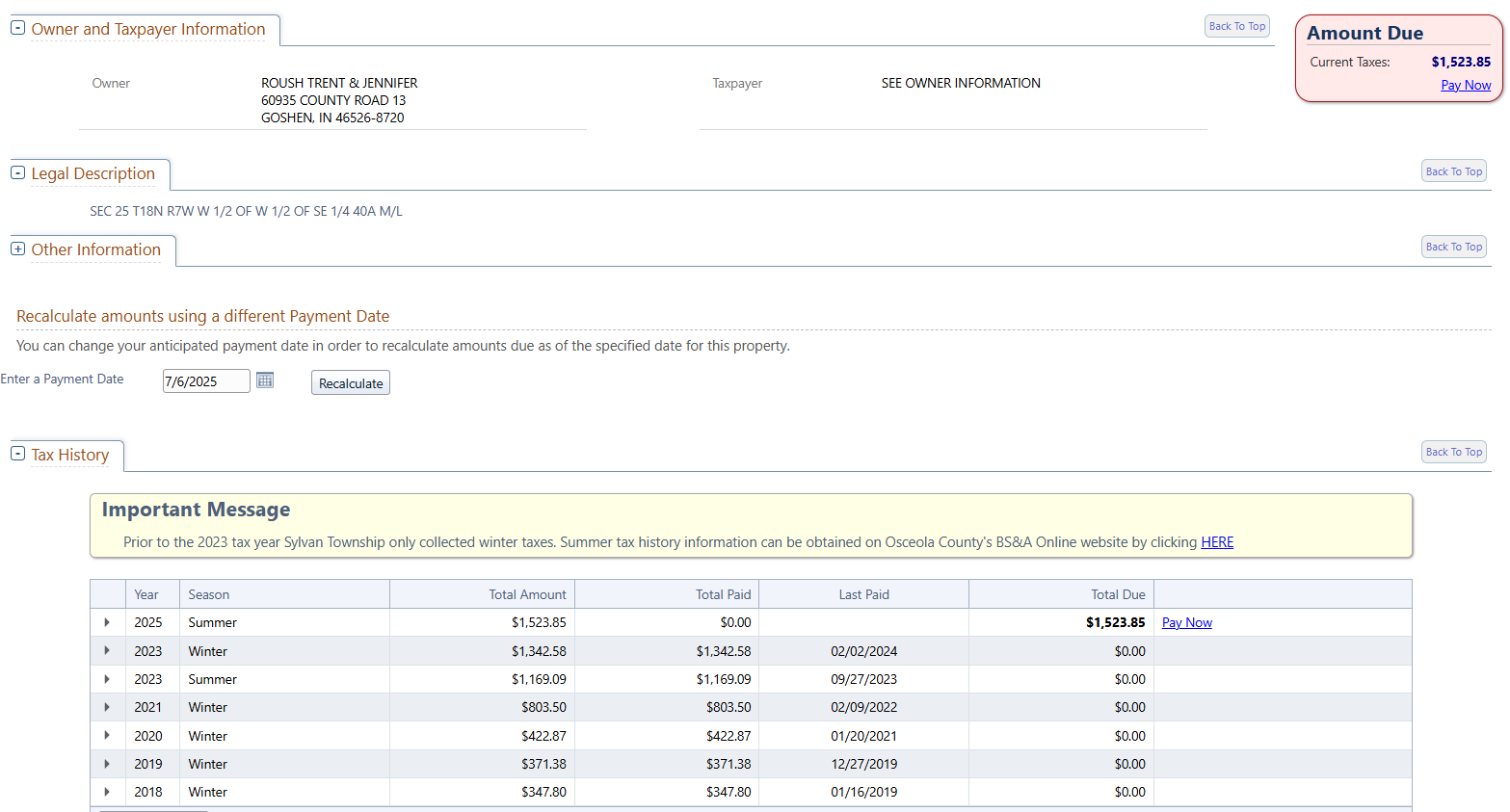1510x812 pixels.
Task: Open the HERE link in Important Message
Action: click(1216, 542)
